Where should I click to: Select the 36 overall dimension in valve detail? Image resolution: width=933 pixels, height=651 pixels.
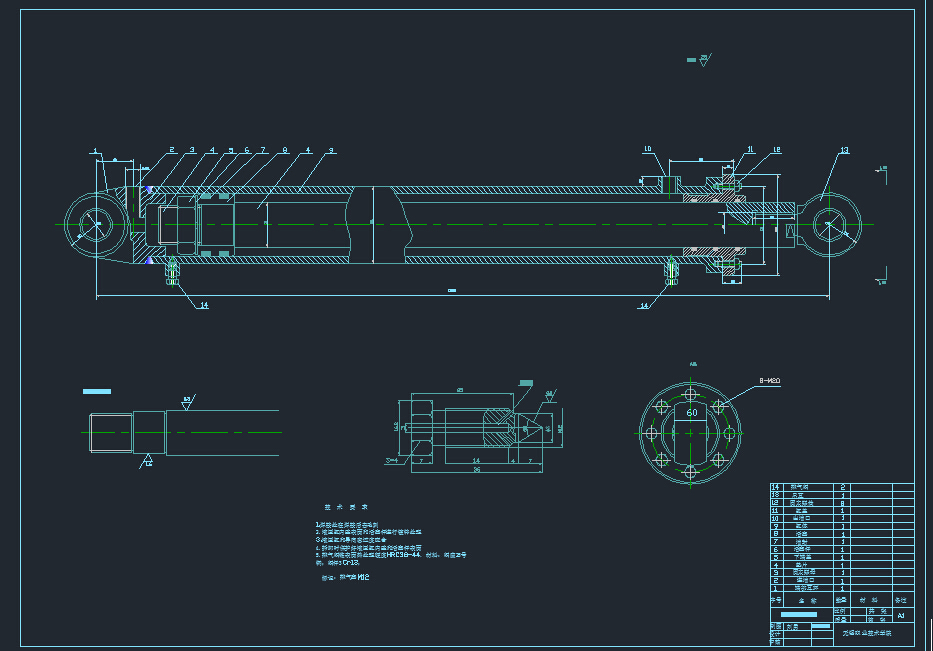pos(477,470)
